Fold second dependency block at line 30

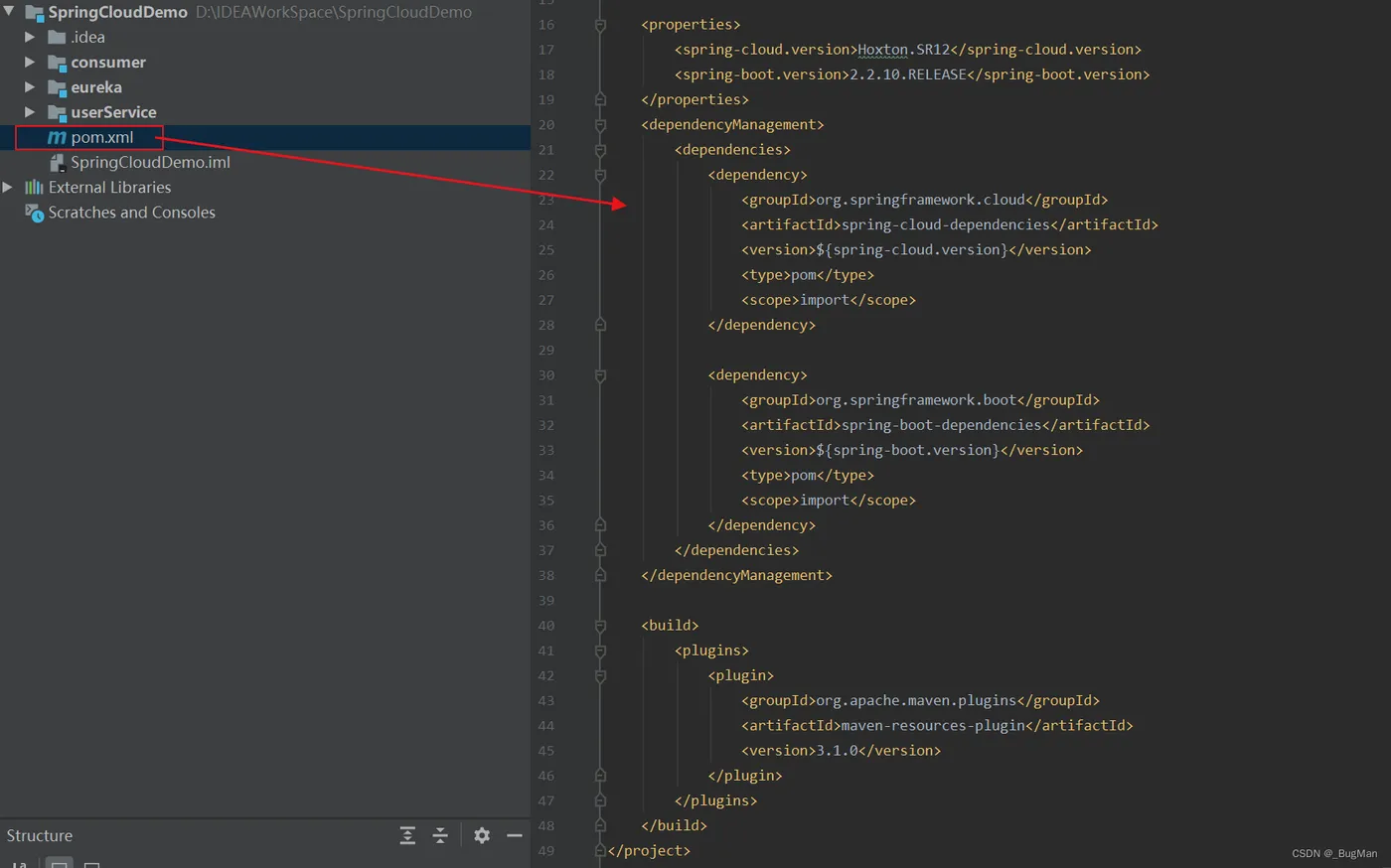coord(600,375)
